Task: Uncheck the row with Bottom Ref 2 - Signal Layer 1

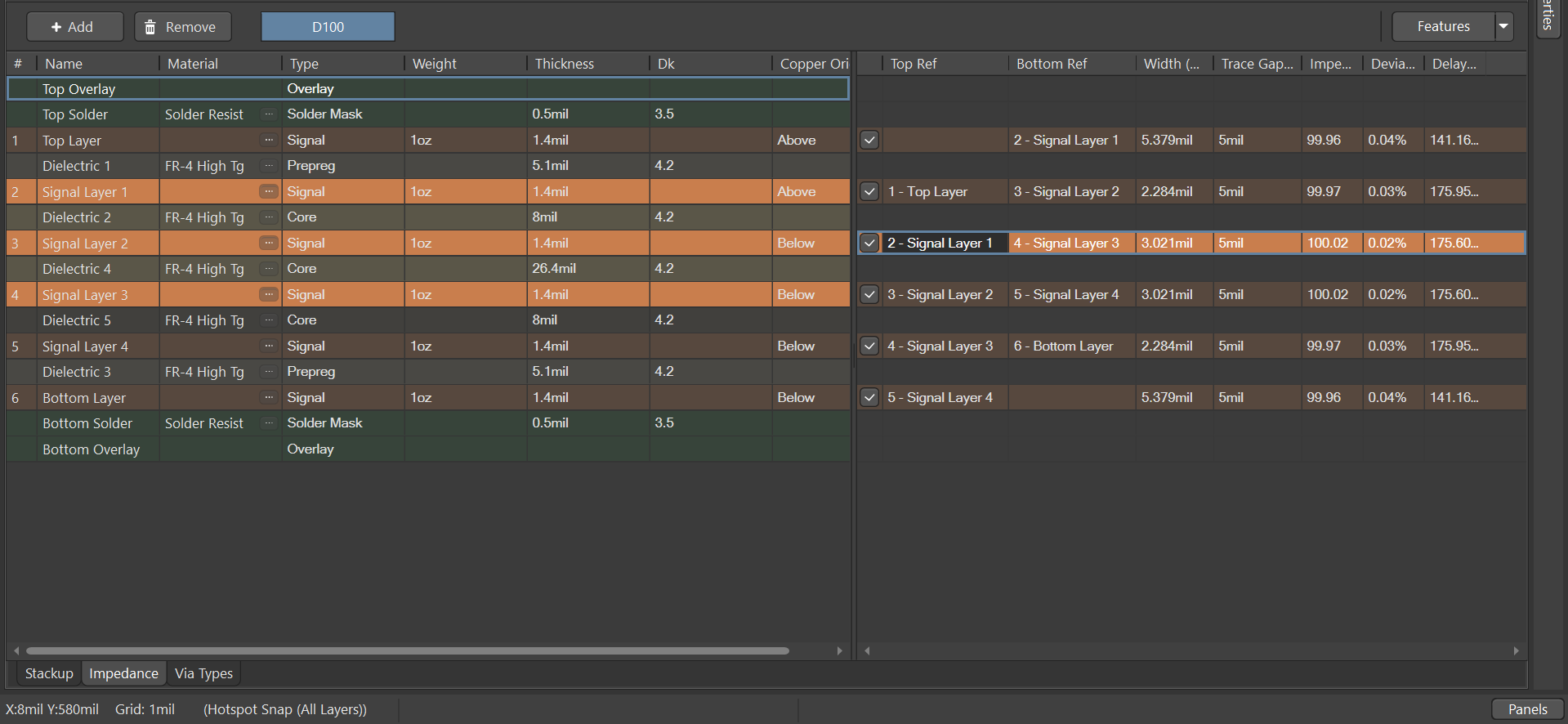Action: (x=869, y=140)
